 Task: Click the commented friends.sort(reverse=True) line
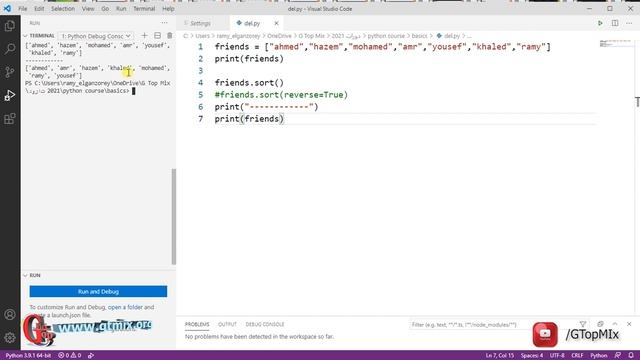coord(281,95)
